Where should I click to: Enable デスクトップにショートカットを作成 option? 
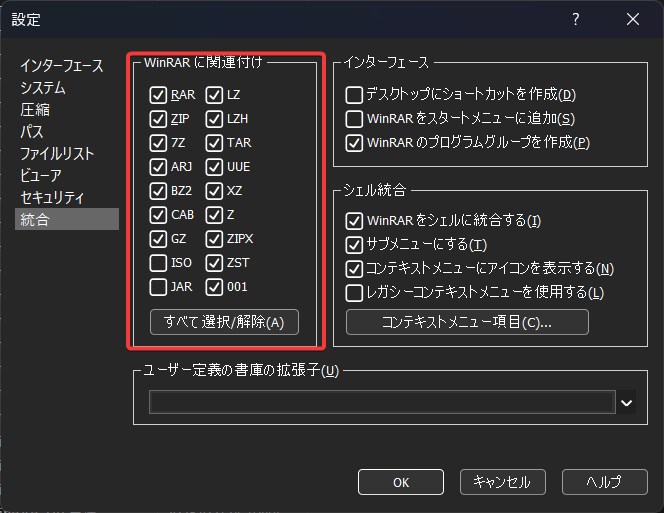354,95
